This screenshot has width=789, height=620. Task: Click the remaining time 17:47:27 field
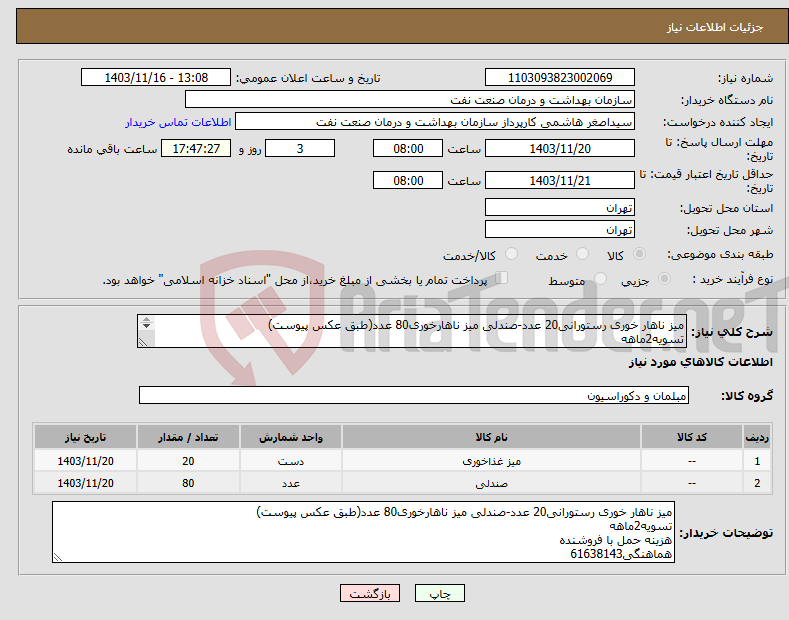pos(196,148)
